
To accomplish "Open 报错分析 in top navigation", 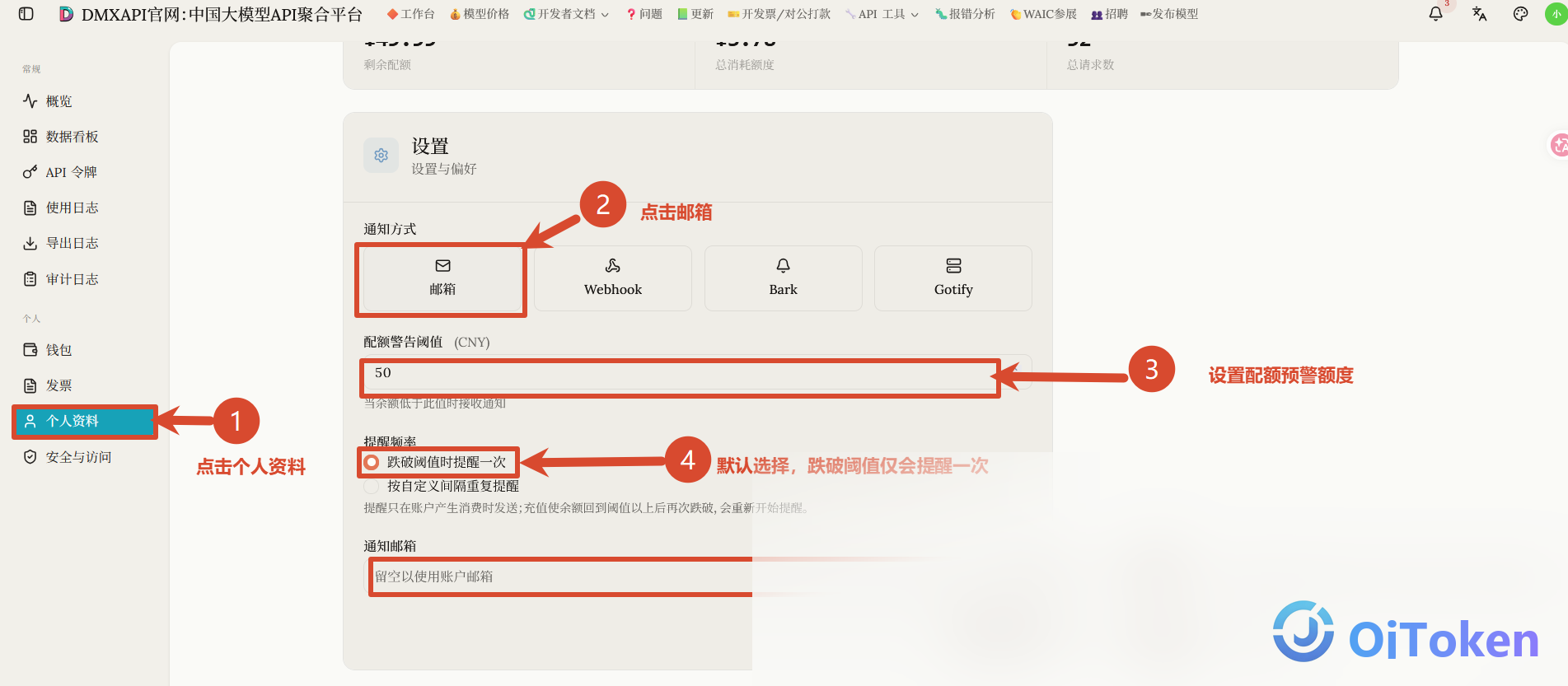I will click(x=965, y=14).
